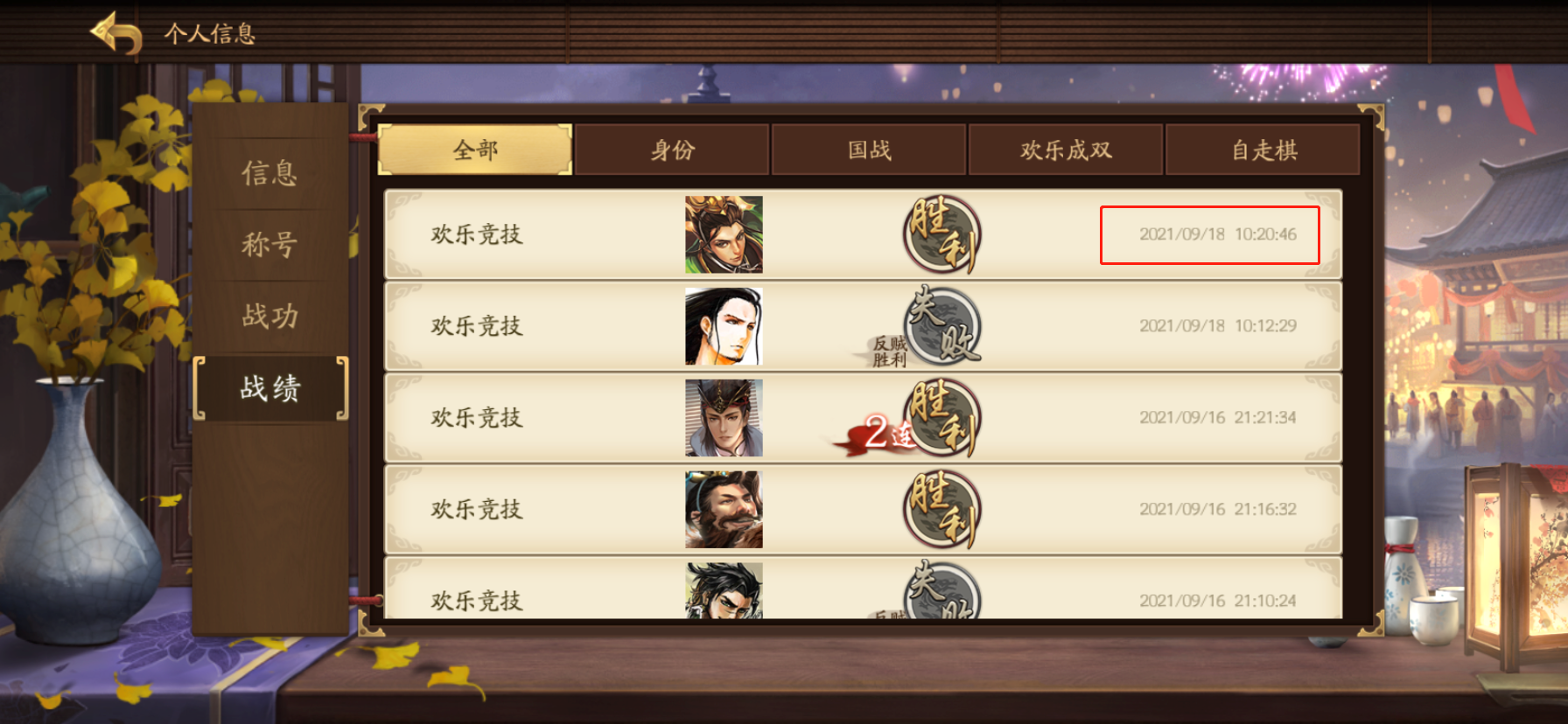This screenshot has height=724, width=1568.
Task: Switch to the 国战 tab
Action: [x=869, y=150]
